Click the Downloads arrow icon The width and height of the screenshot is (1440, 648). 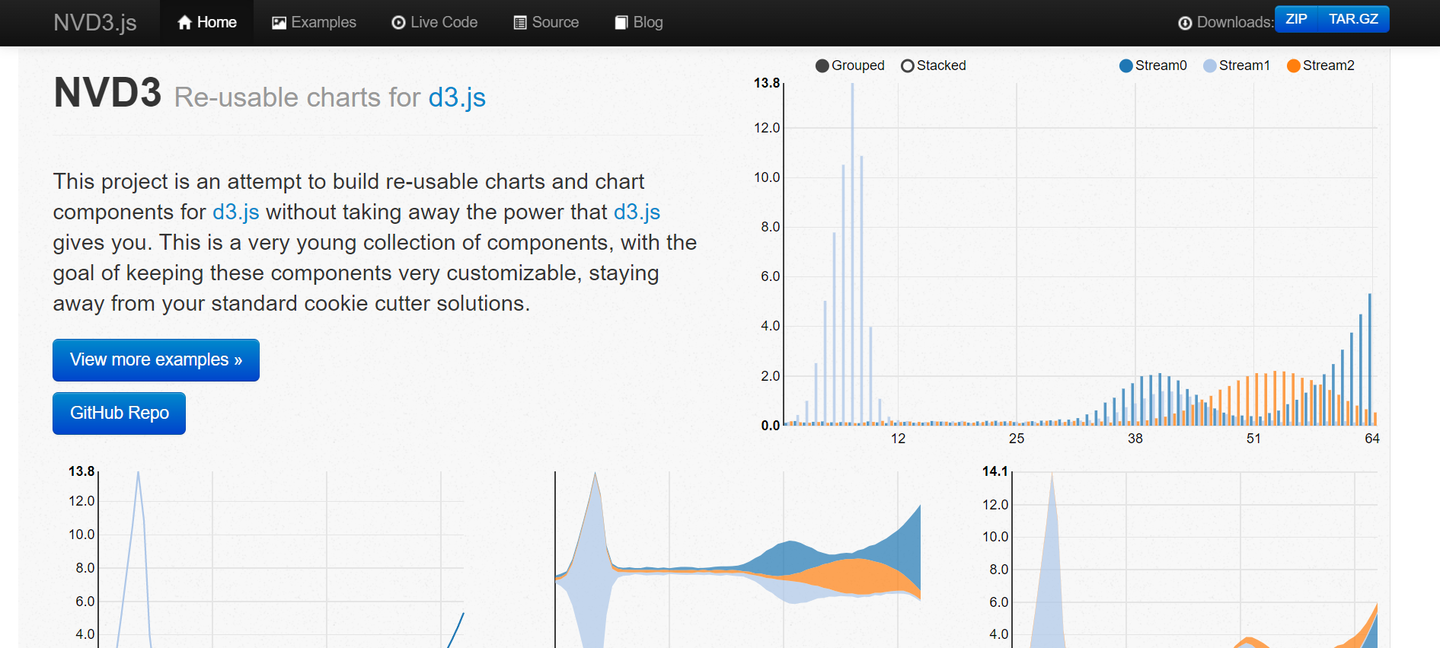coord(1185,23)
